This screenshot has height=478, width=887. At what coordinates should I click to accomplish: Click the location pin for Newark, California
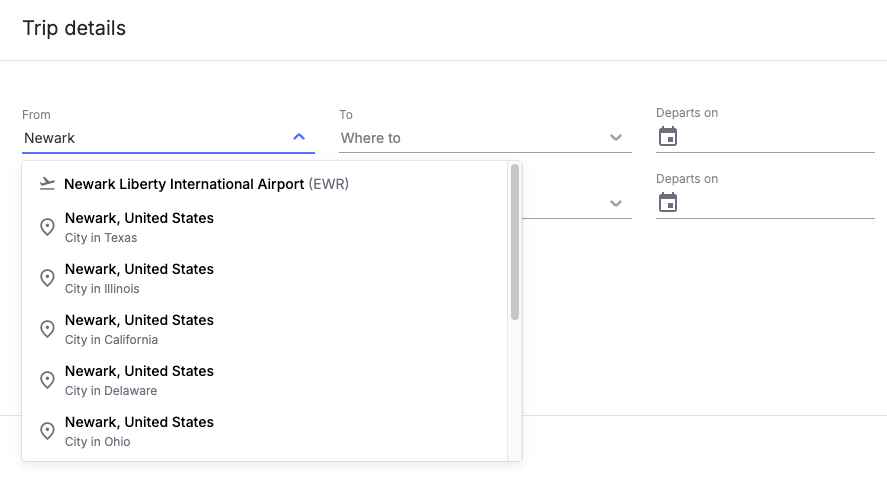point(47,329)
